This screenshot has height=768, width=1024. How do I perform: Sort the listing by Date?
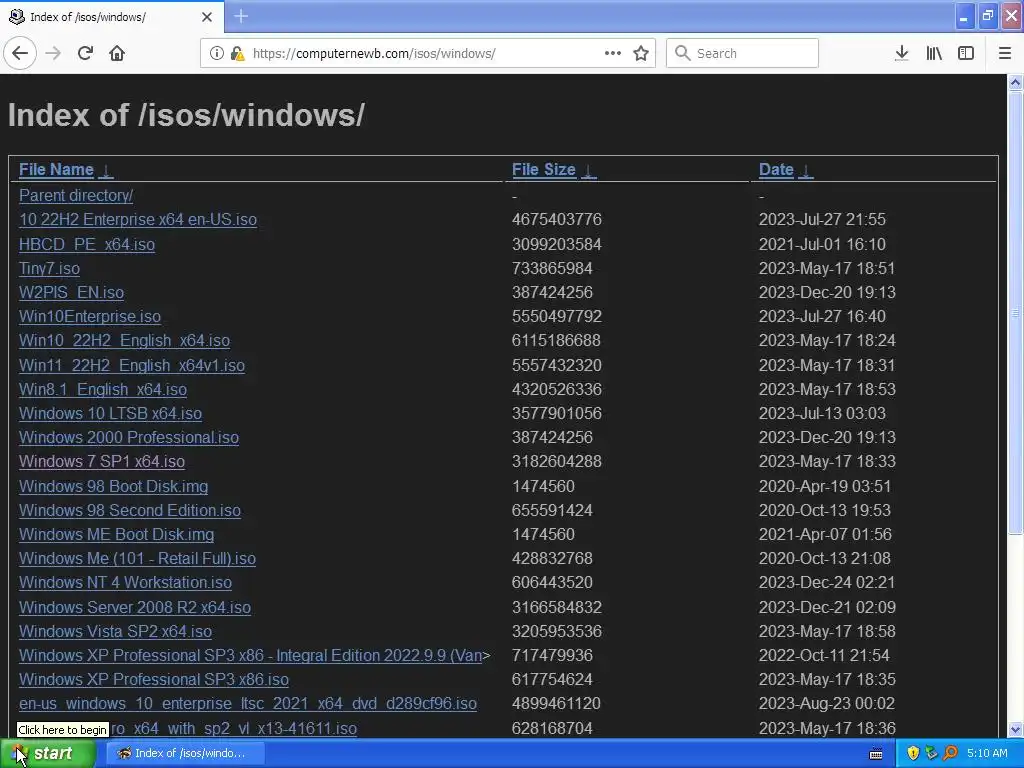(776, 170)
